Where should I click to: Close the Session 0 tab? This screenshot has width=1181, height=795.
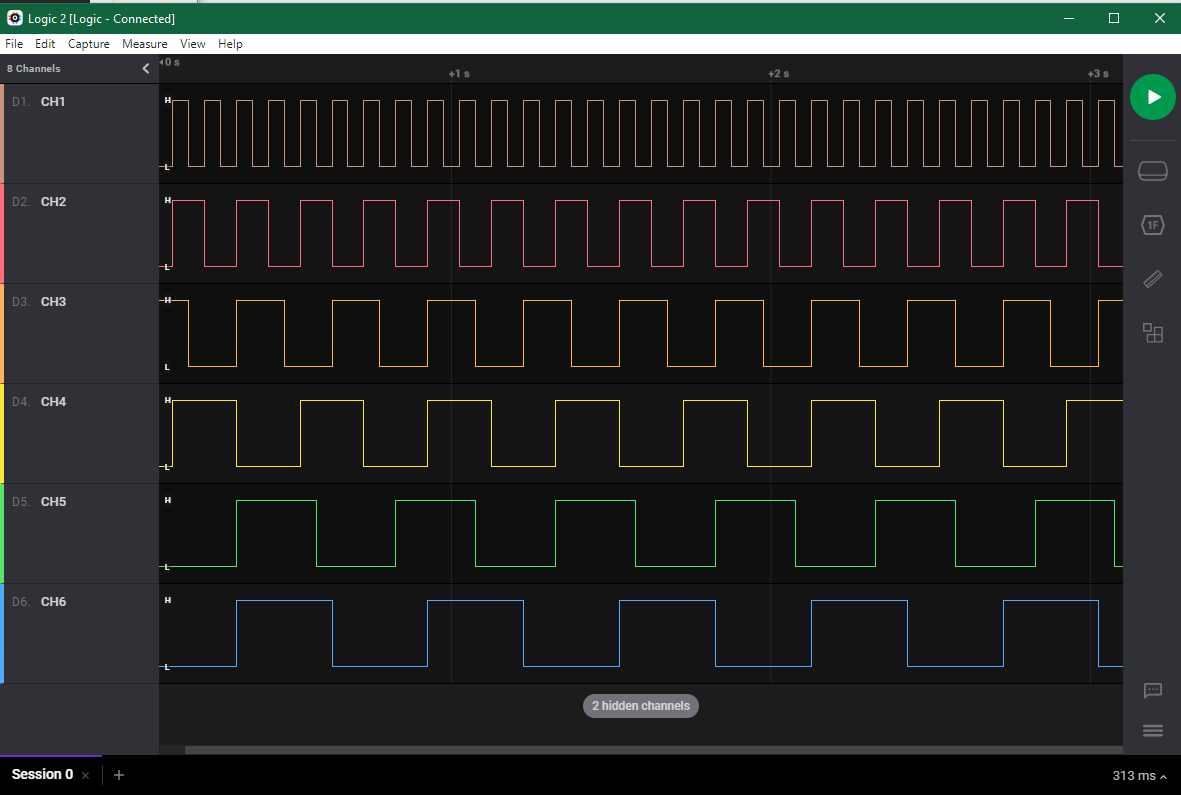click(86, 776)
